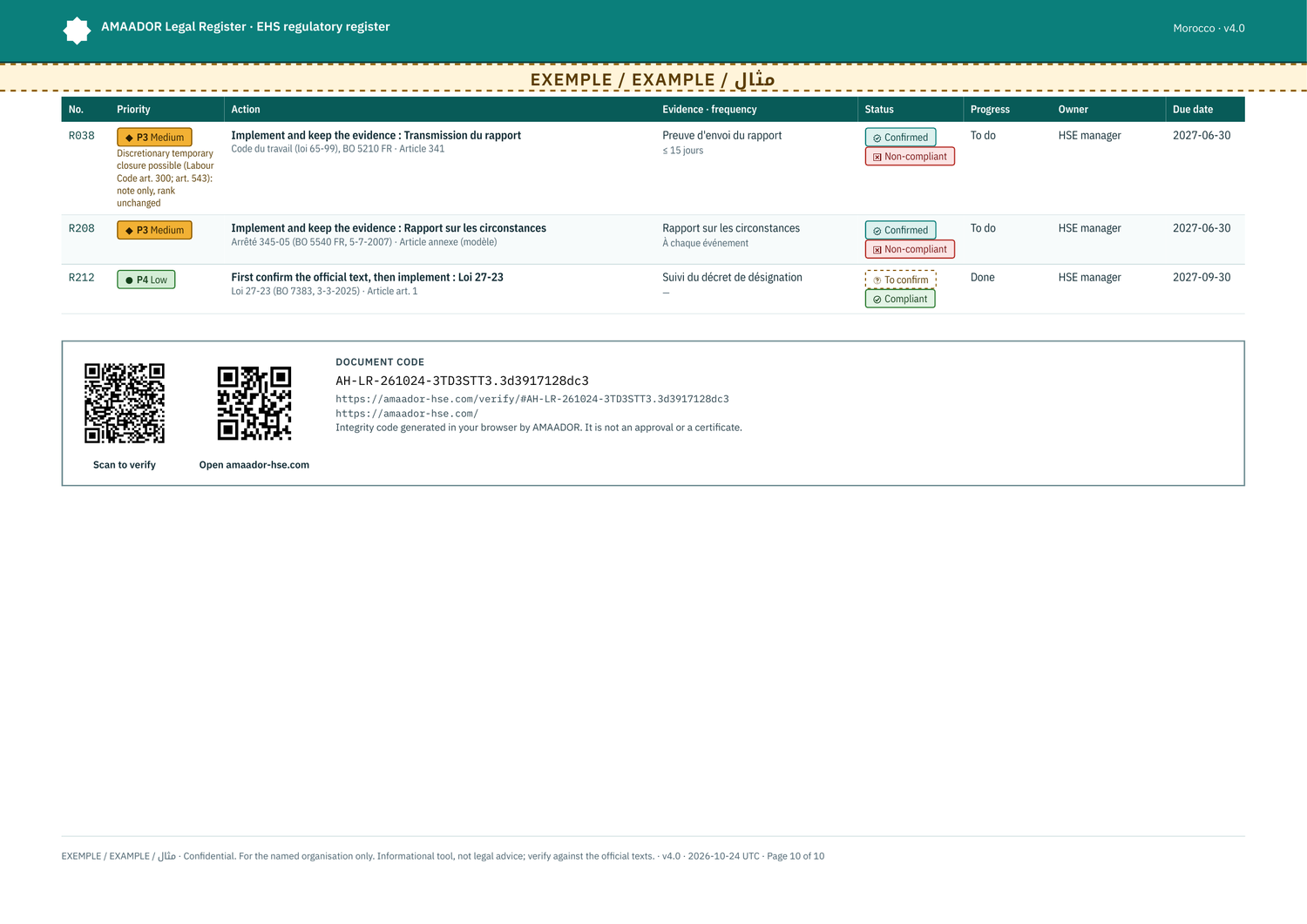This screenshot has height=924, width=1307.
Task: Click the Confirmed status tag for R208
Action: [x=901, y=230]
